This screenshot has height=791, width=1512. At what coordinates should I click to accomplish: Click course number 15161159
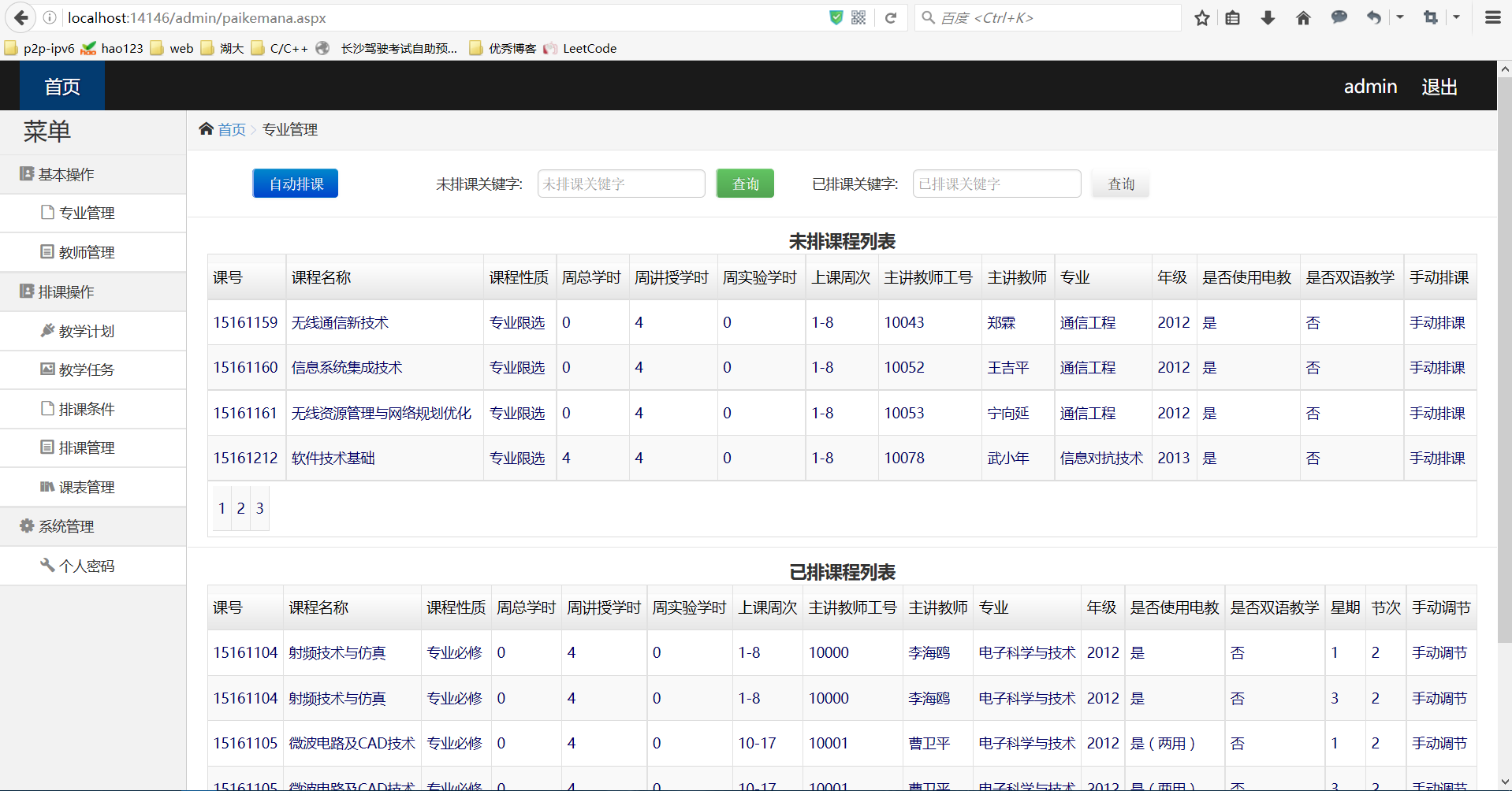coord(245,322)
